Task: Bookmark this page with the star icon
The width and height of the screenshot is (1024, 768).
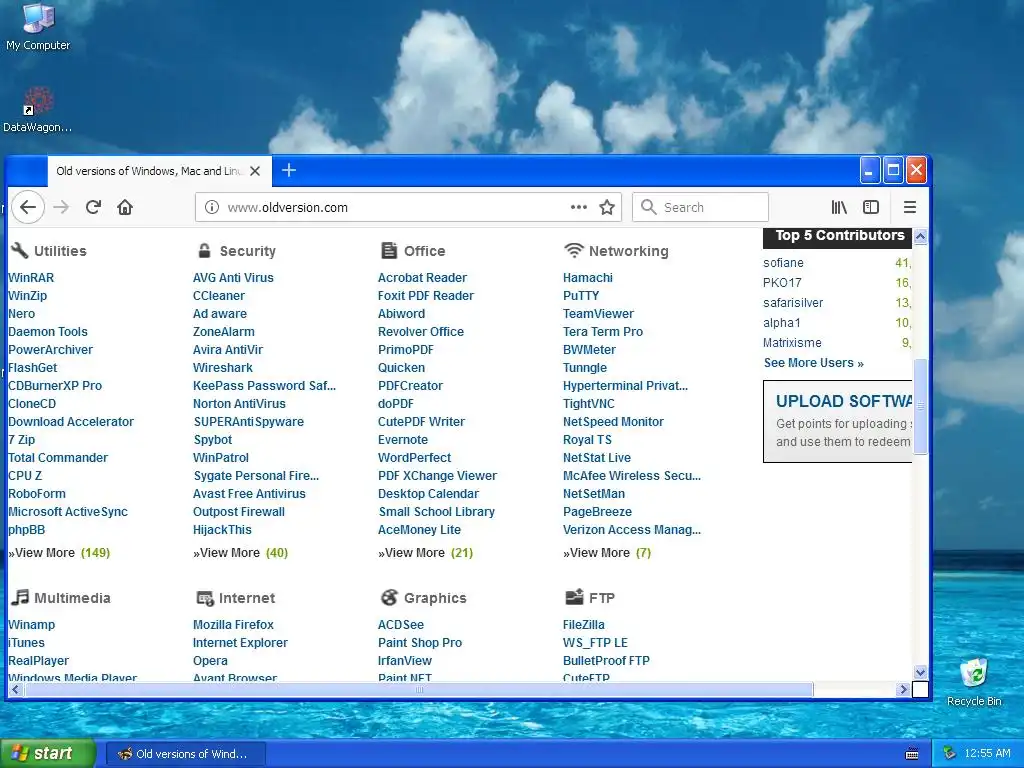Action: pos(607,207)
